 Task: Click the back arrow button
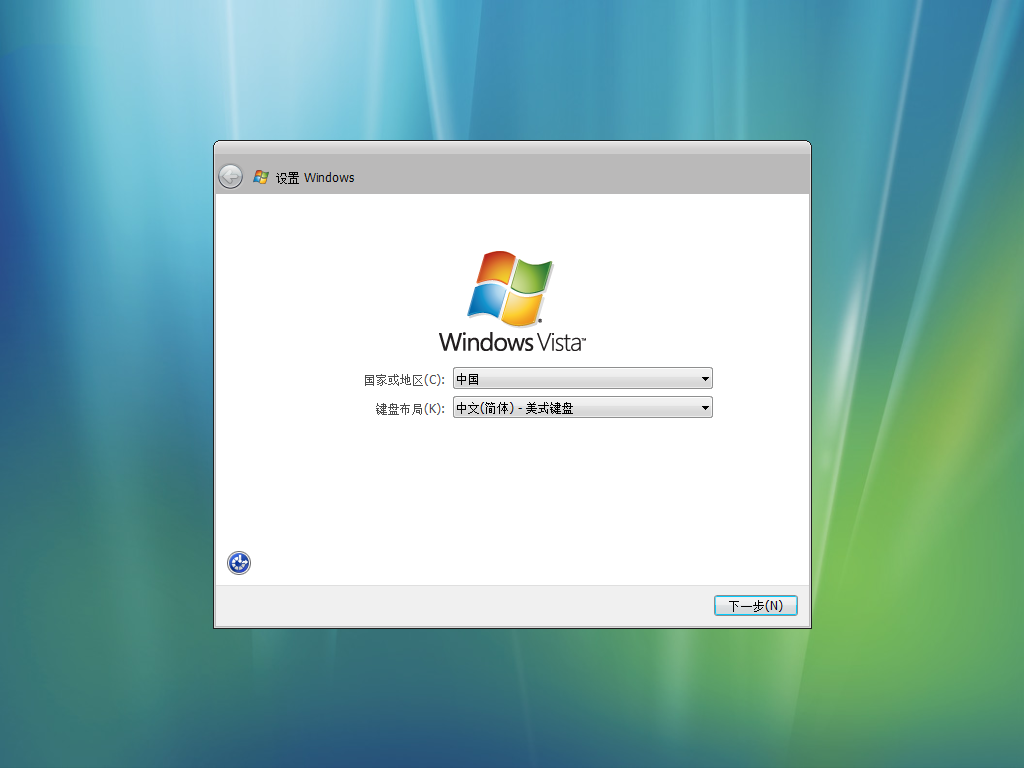tap(231, 176)
